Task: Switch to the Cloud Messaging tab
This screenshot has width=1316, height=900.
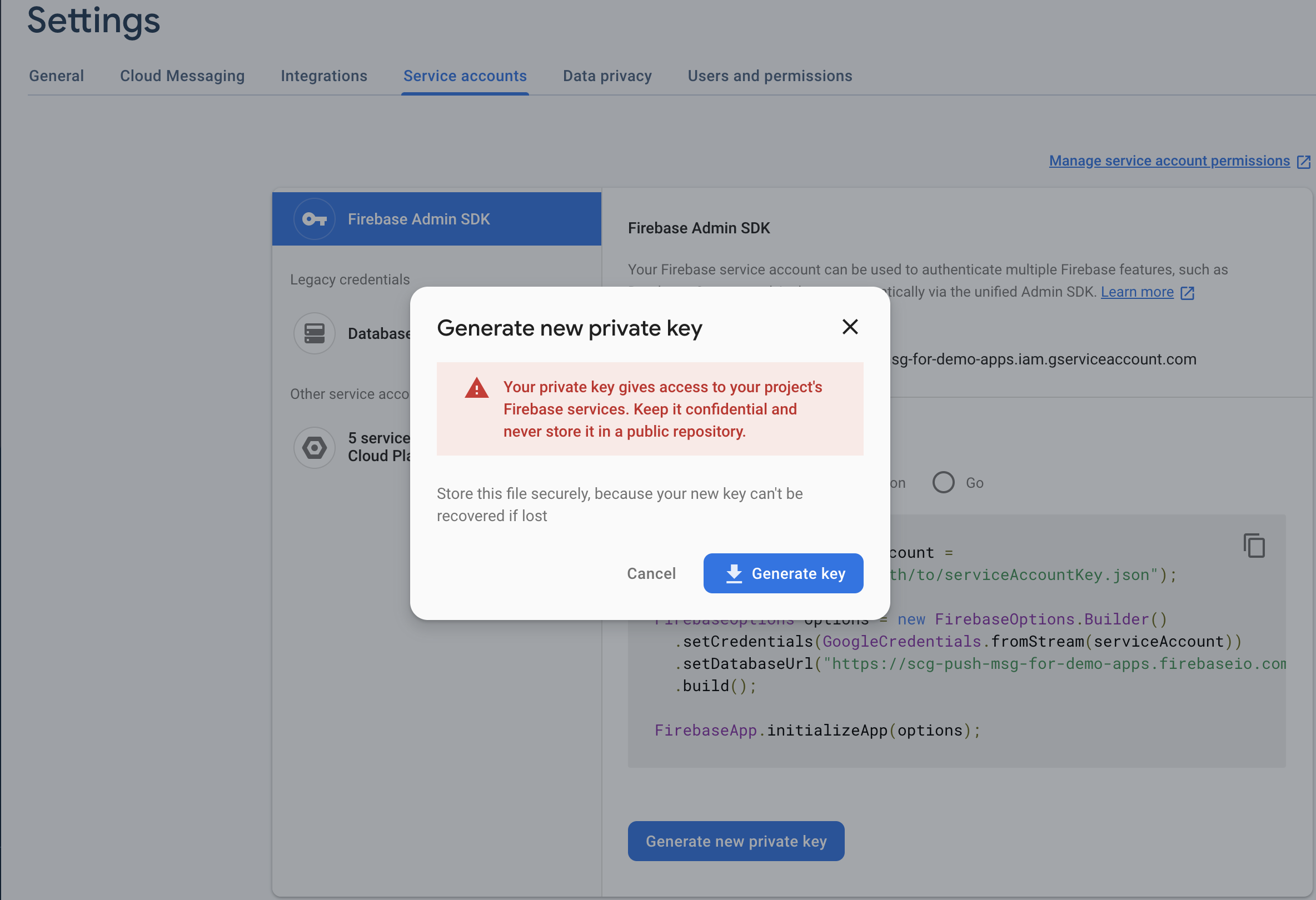Action: click(182, 76)
